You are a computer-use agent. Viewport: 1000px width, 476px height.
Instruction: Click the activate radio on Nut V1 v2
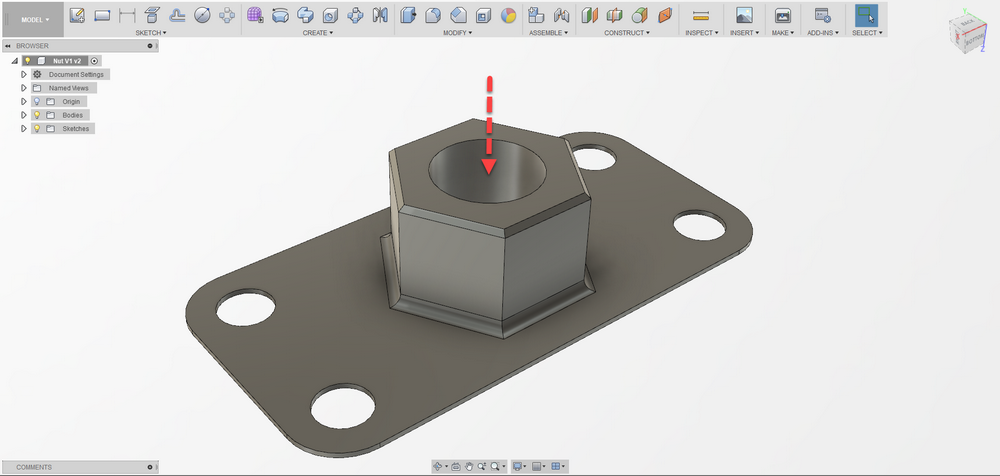(x=94, y=61)
